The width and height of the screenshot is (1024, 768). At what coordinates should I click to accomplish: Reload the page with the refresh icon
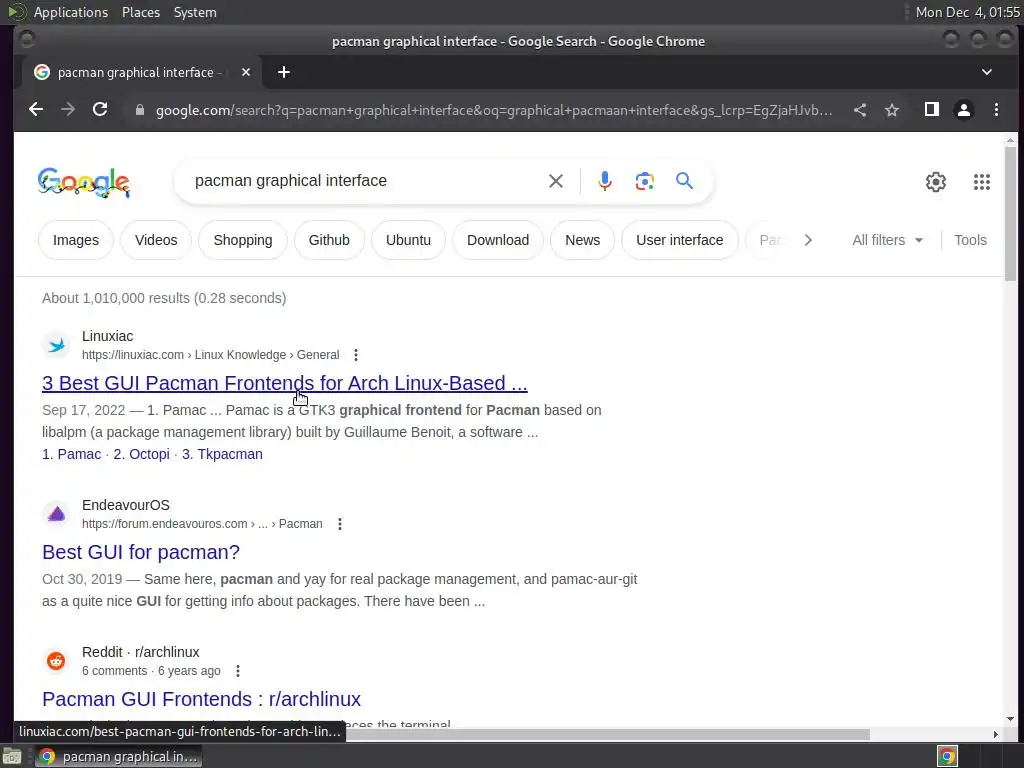point(100,110)
